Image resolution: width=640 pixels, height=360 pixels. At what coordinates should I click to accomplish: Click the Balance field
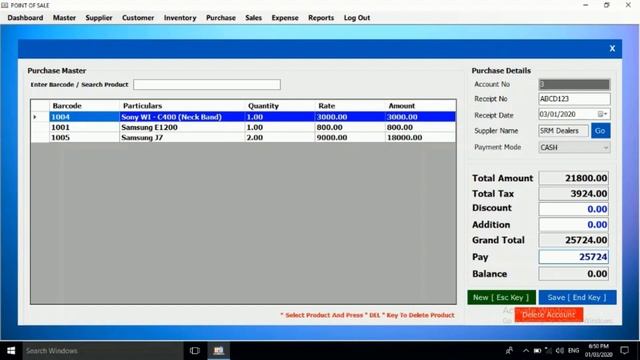tap(573, 273)
